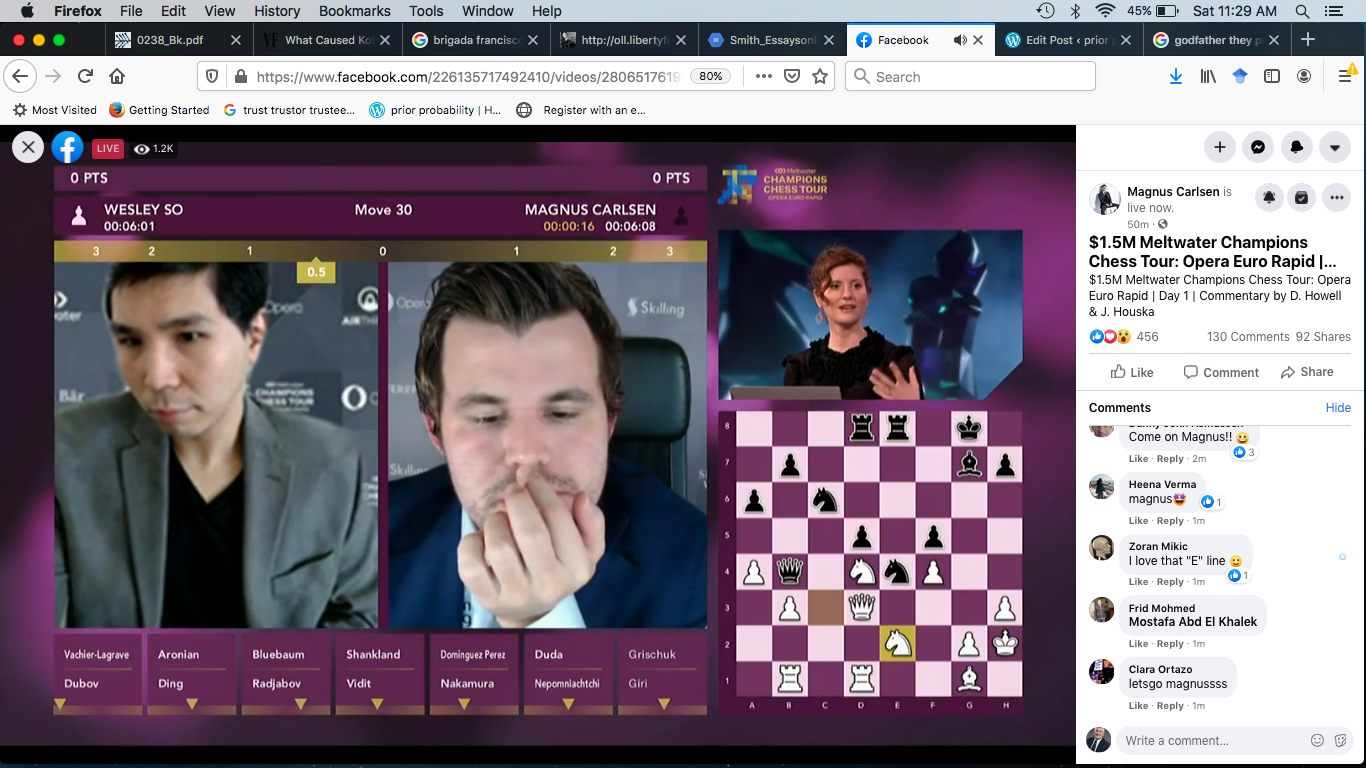
Task: Open the Facebook notifications bell
Action: point(1297,147)
